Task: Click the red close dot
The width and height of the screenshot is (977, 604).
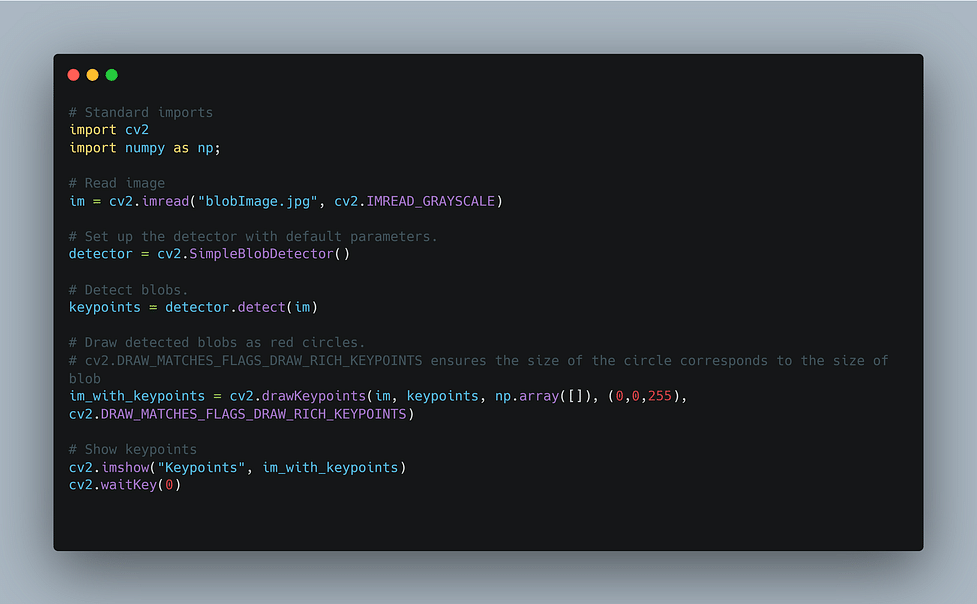Action: (74, 75)
